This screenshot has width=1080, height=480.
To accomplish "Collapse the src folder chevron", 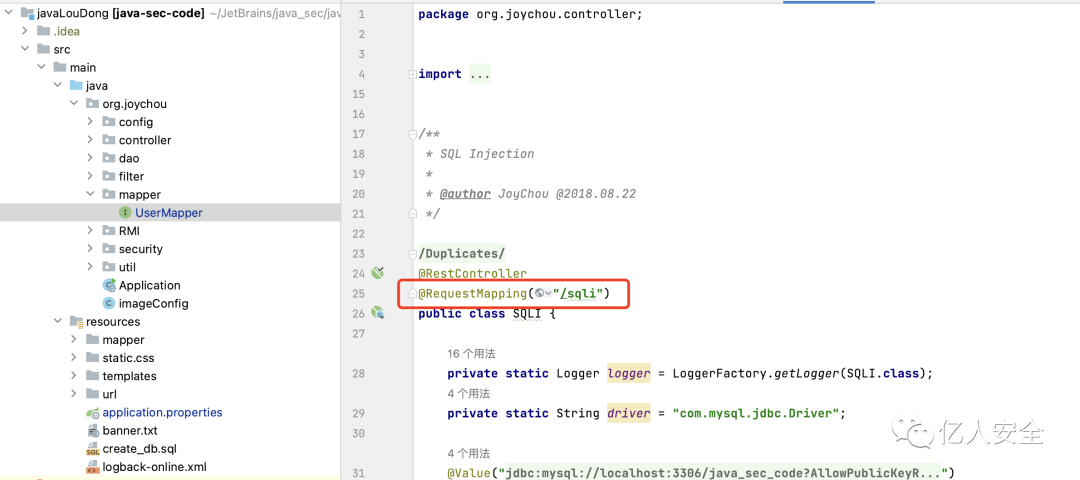I will 25,50.
